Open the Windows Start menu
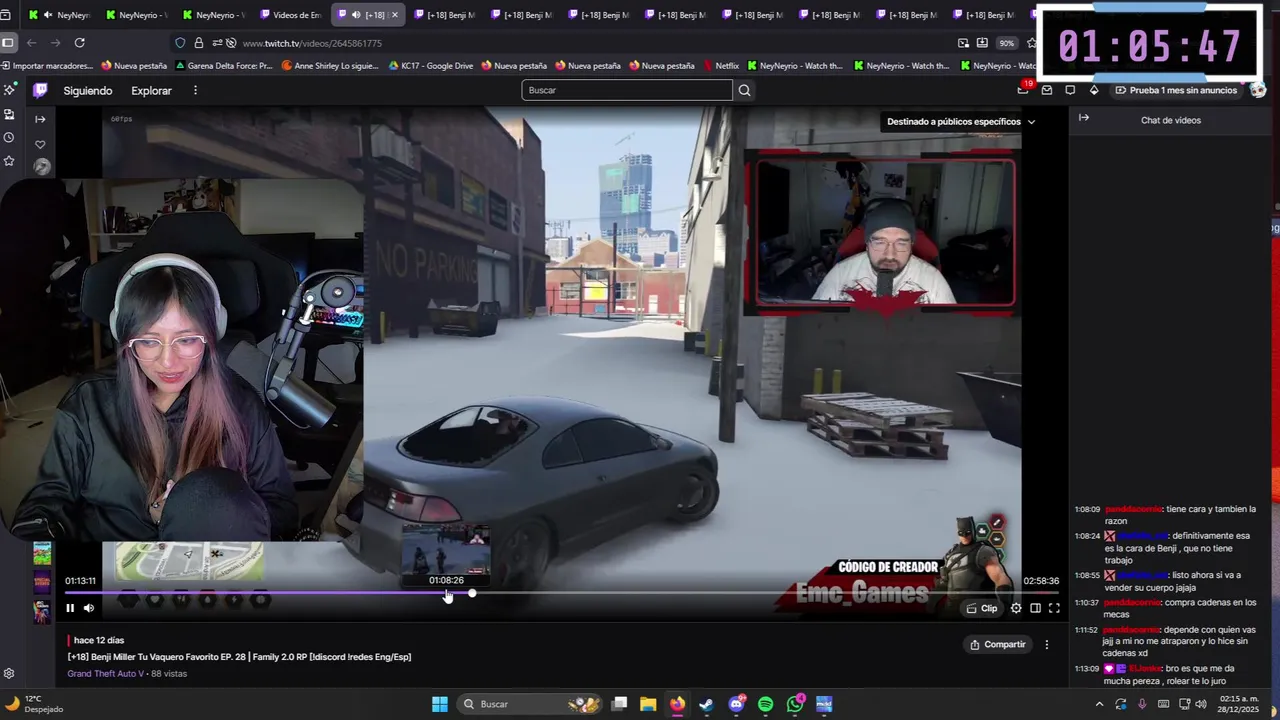 (x=440, y=704)
